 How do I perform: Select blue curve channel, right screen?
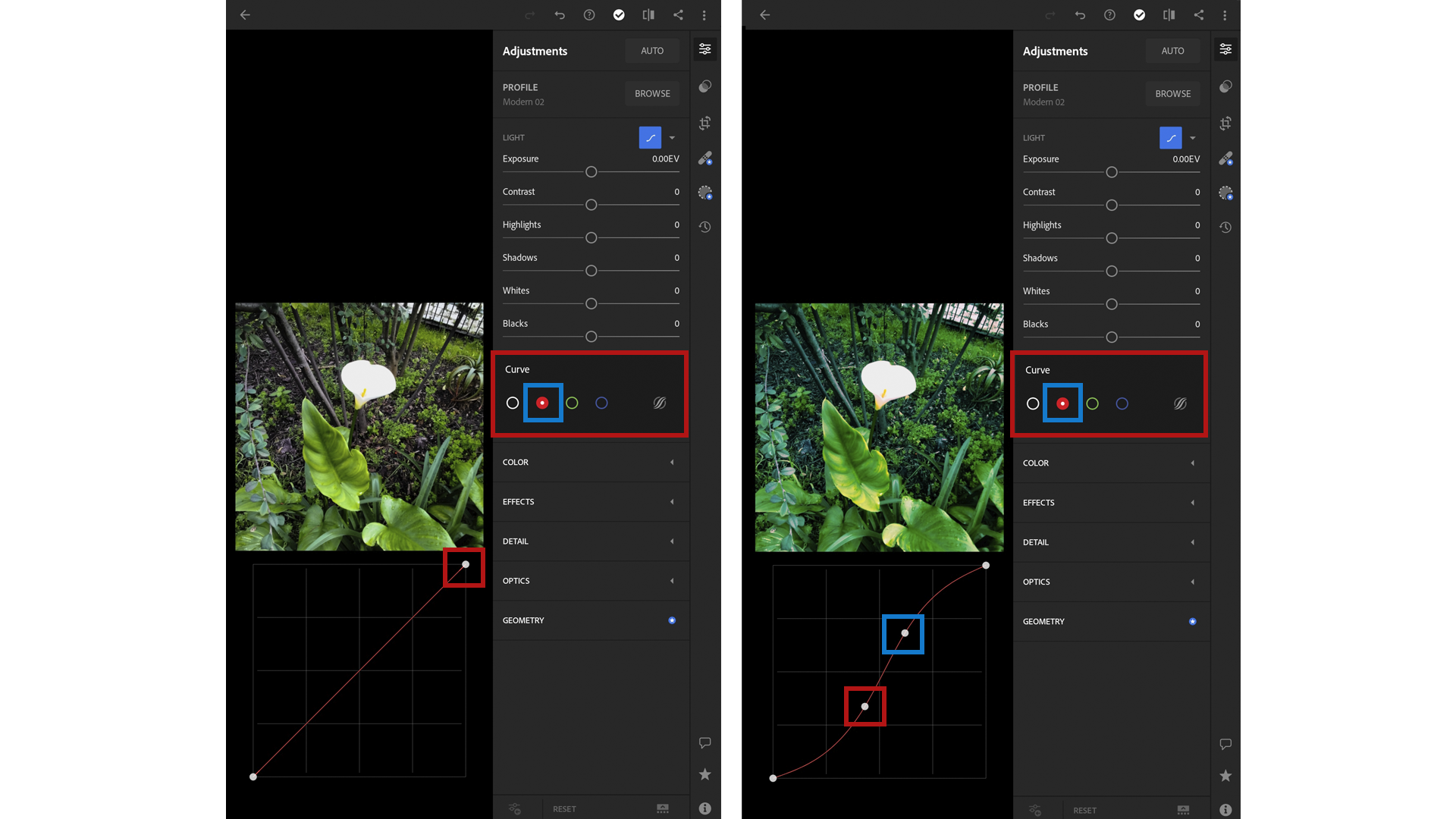1122,404
